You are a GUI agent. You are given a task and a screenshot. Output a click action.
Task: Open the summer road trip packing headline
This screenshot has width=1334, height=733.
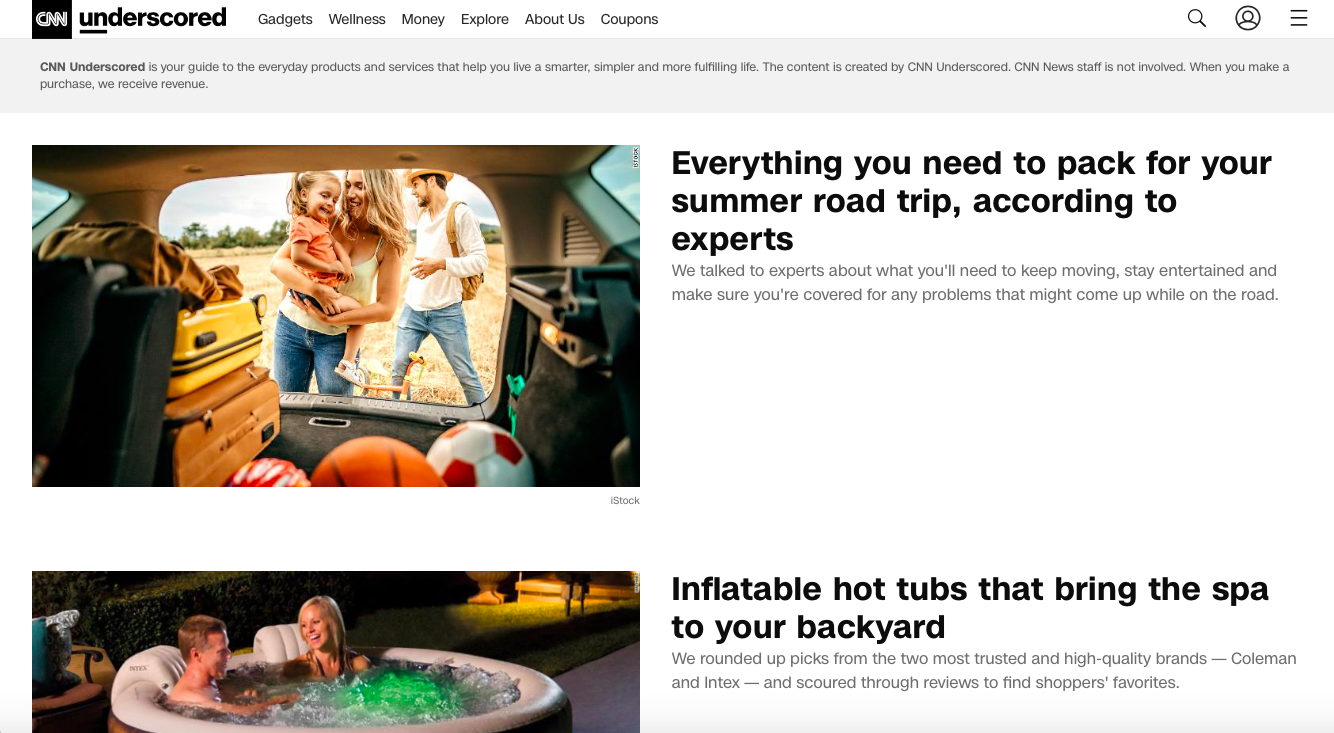coord(971,200)
